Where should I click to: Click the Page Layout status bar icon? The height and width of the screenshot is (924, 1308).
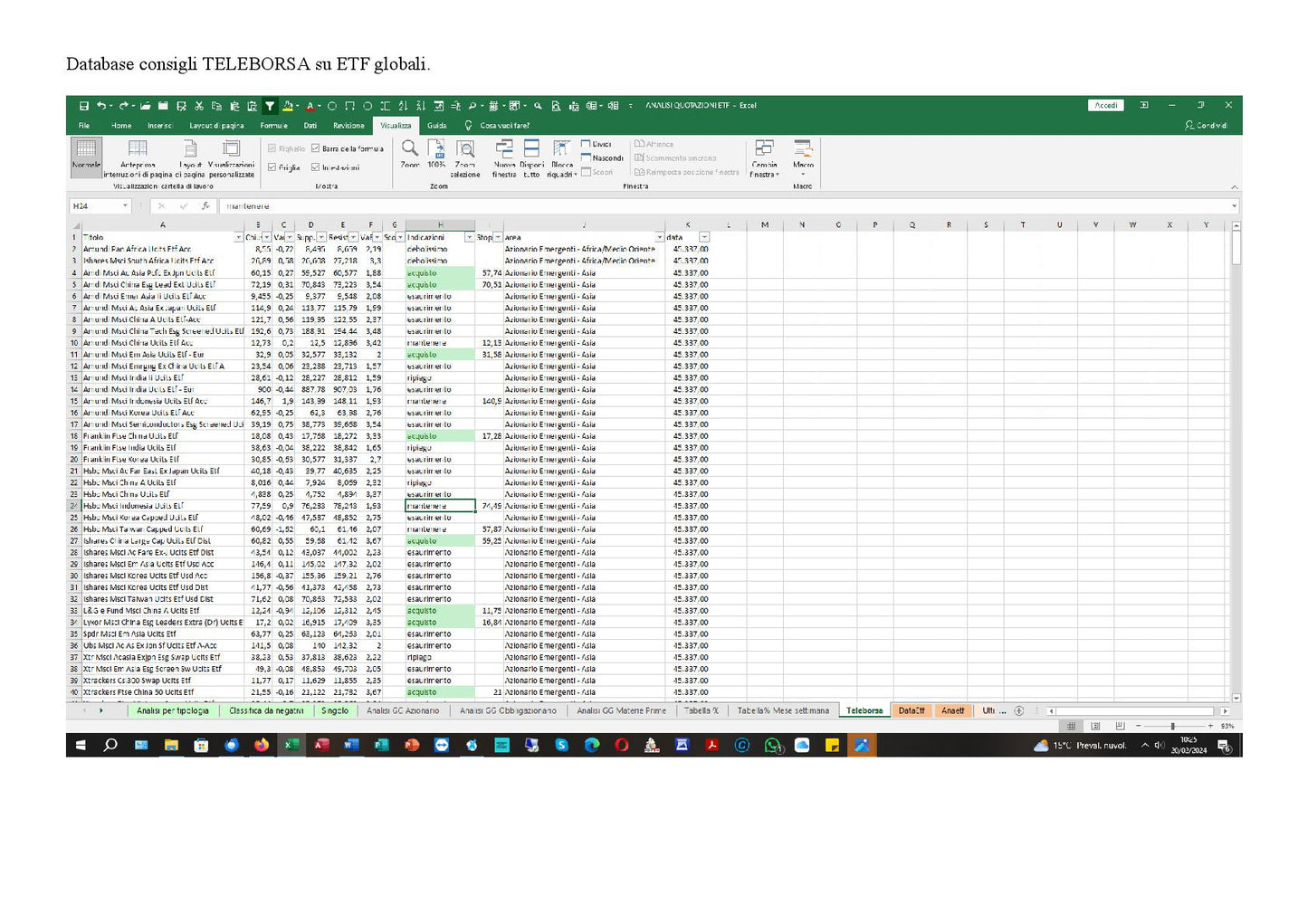[1095, 726]
